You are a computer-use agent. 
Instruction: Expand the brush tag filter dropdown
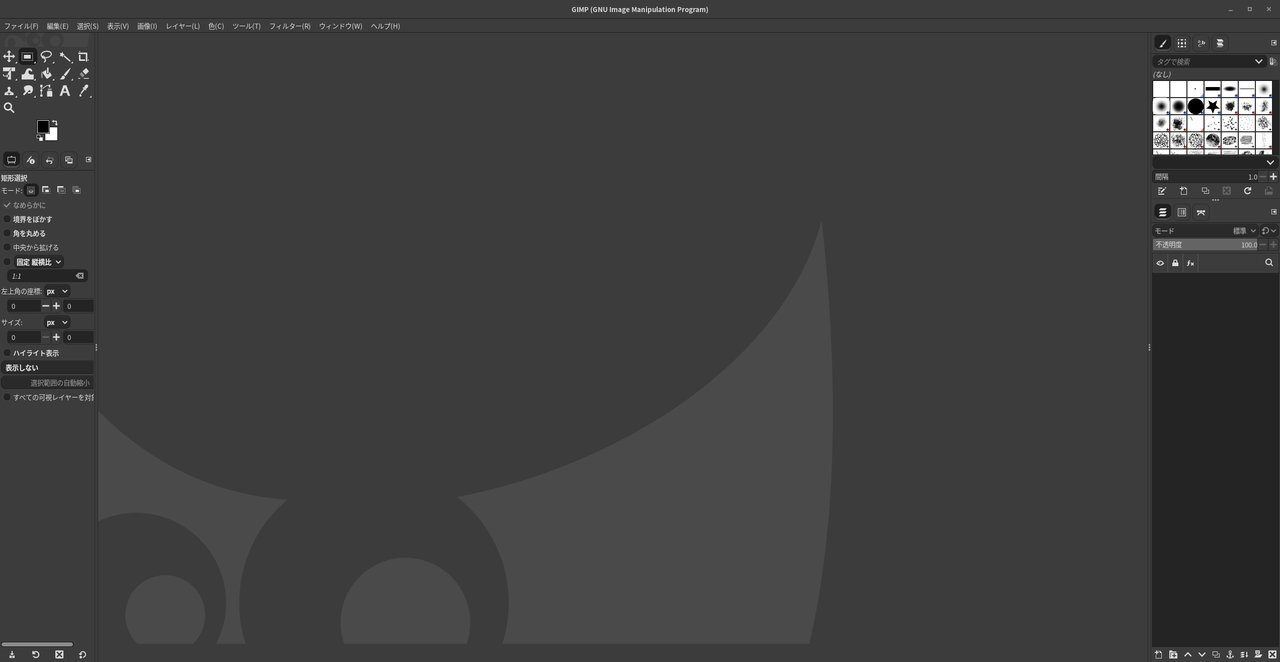point(1258,62)
